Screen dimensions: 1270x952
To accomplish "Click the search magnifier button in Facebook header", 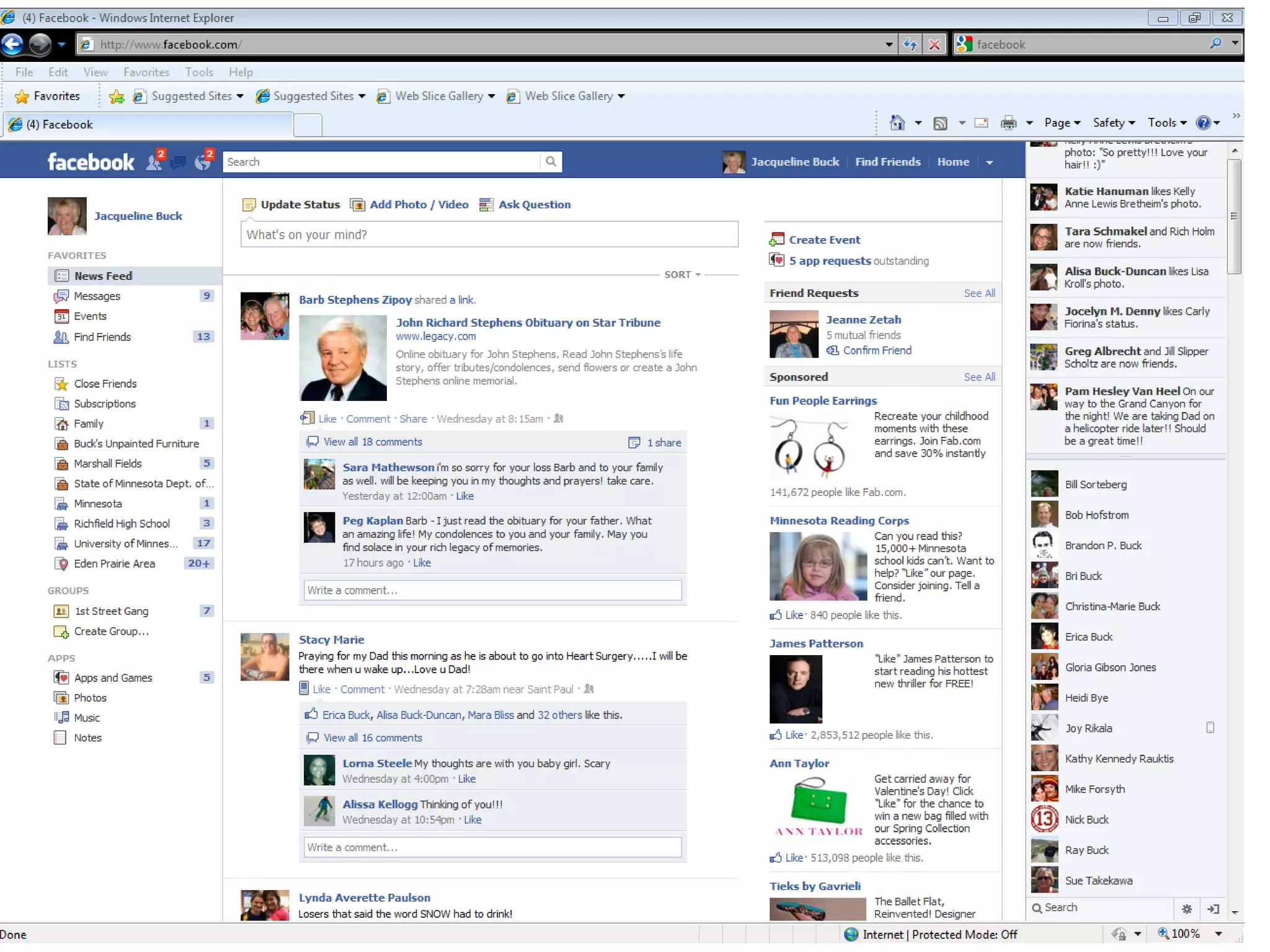I will pos(551,162).
